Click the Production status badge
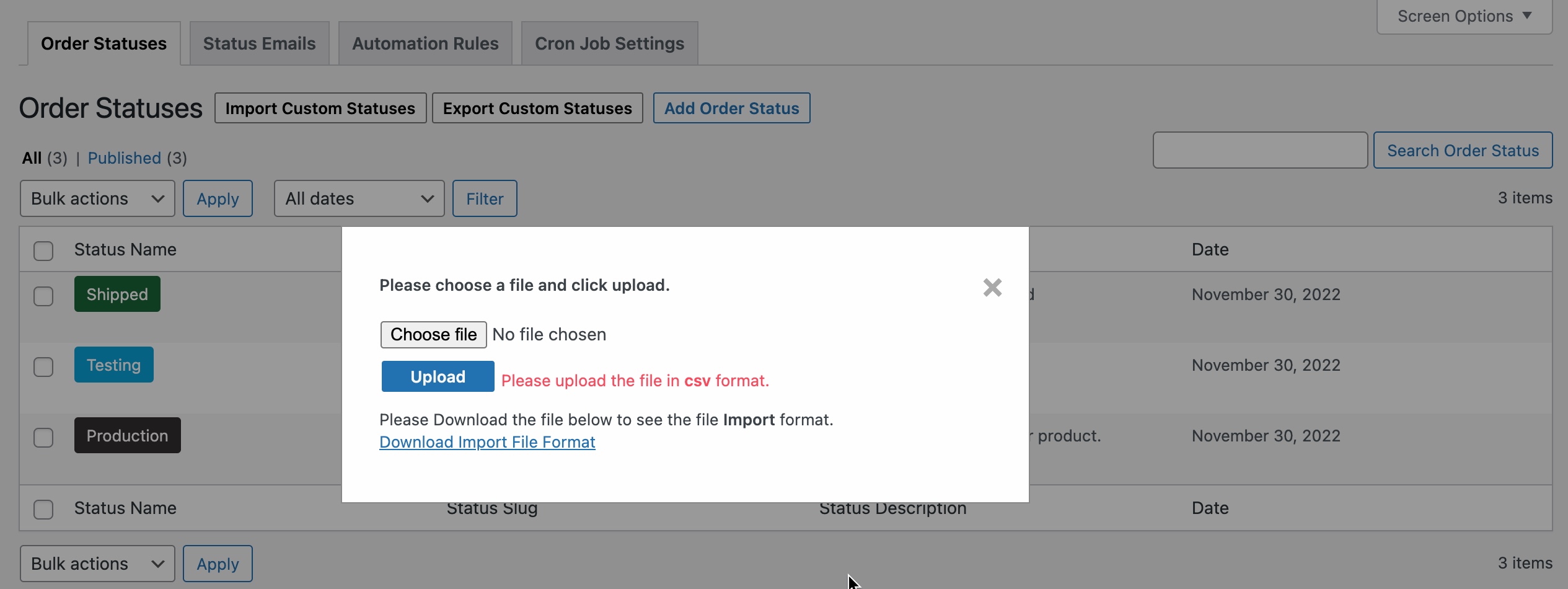This screenshot has width=1568, height=589. coord(127,435)
